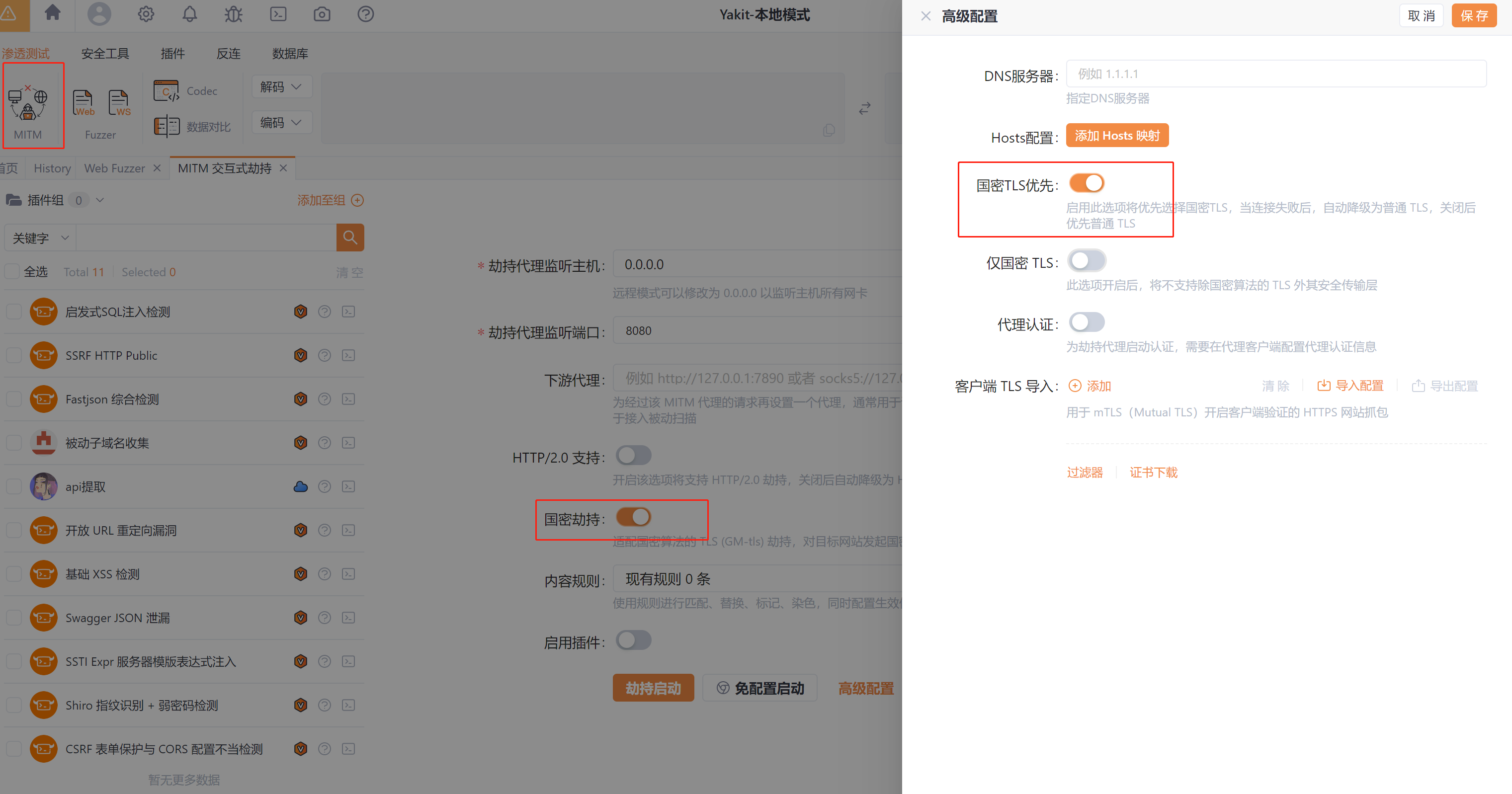Viewport: 1512px width, 794px height.
Task: Click the DNS服务器 input field
Action: pos(1275,74)
